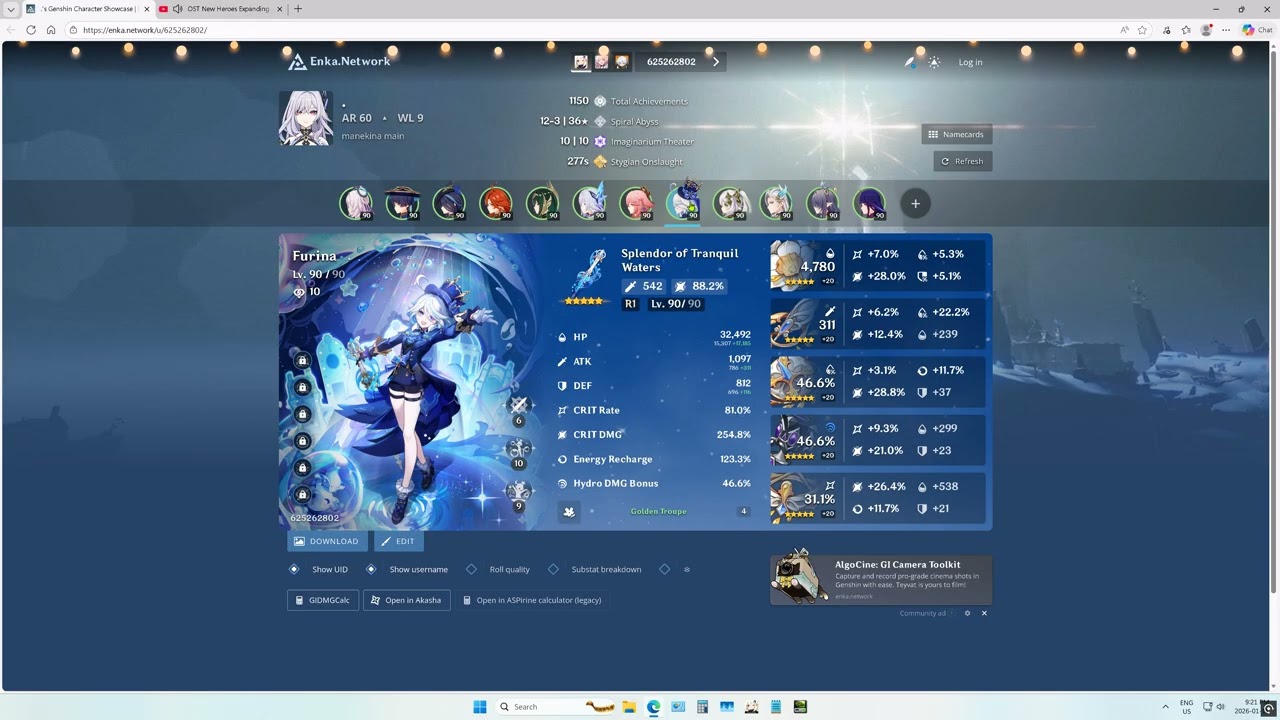Click the HP stat icon

click(x=562, y=337)
